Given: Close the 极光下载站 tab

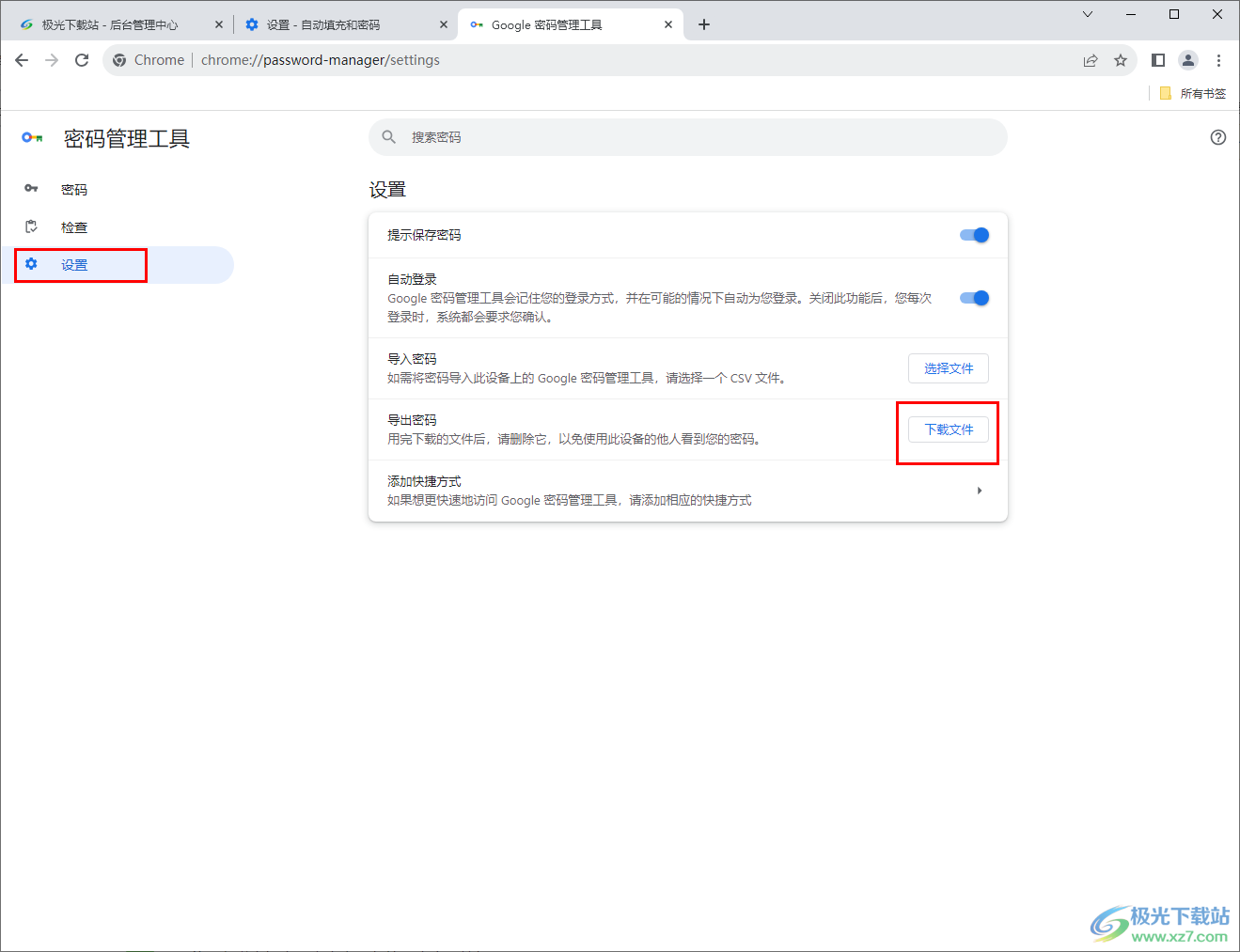Looking at the screenshot, I should [x=218, y=24].
